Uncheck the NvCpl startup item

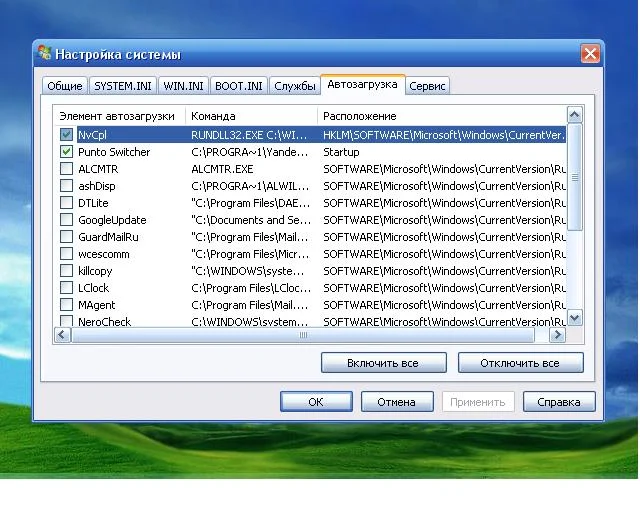point(66,135)
